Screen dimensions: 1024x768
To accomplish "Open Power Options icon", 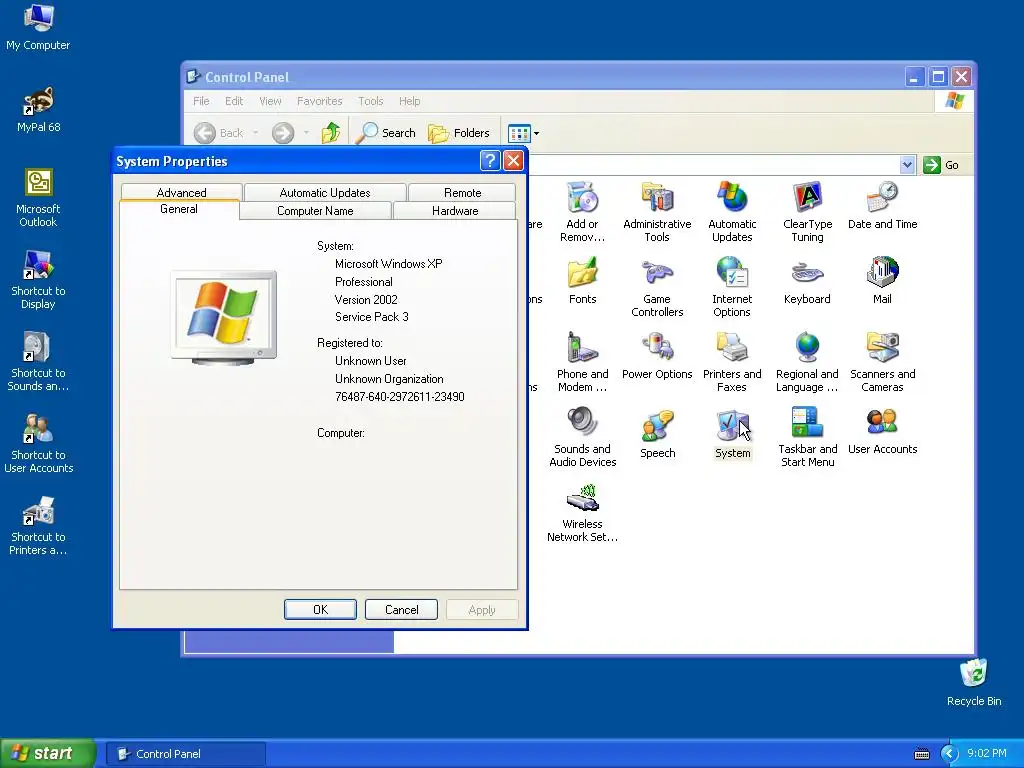I will (657, 355).
